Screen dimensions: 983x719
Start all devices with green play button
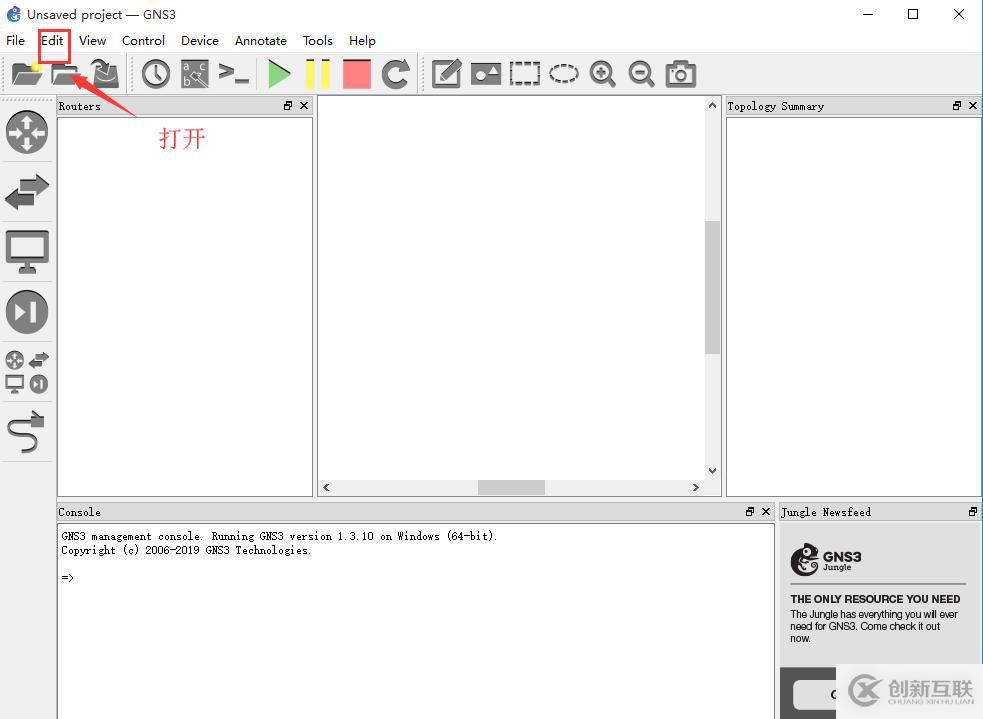pos(279,74)
